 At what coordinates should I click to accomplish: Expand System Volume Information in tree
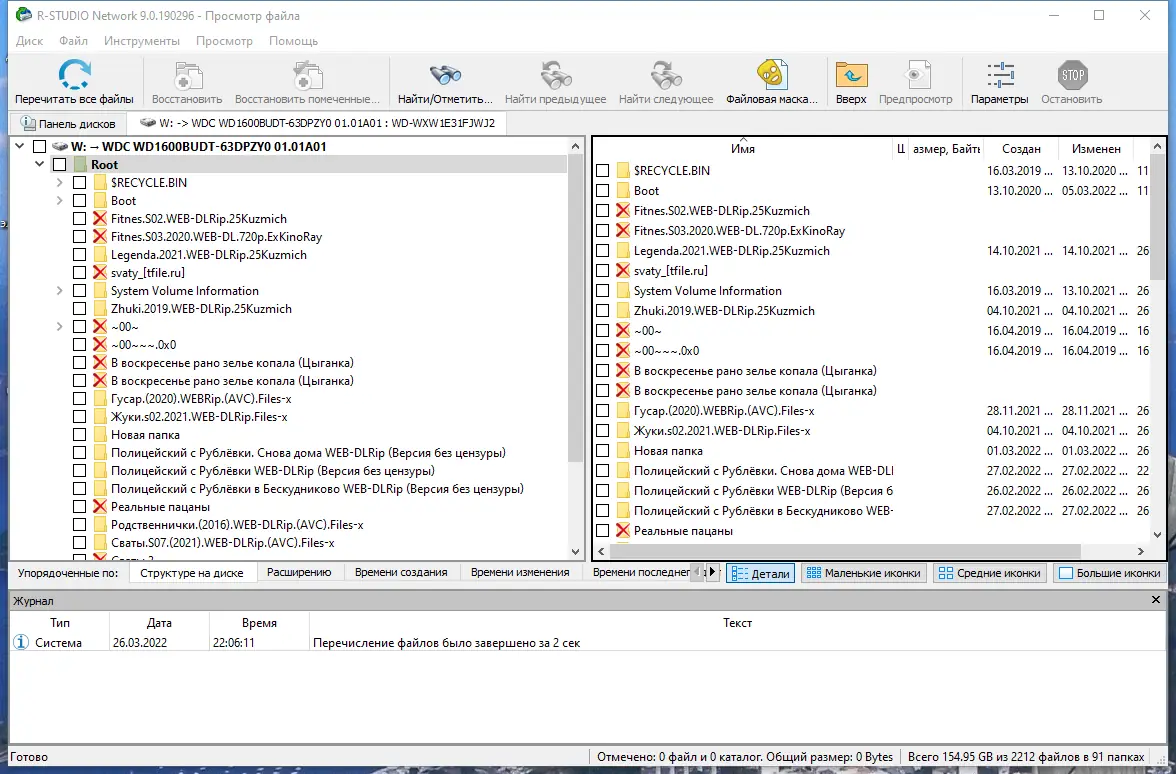point(59,290)
